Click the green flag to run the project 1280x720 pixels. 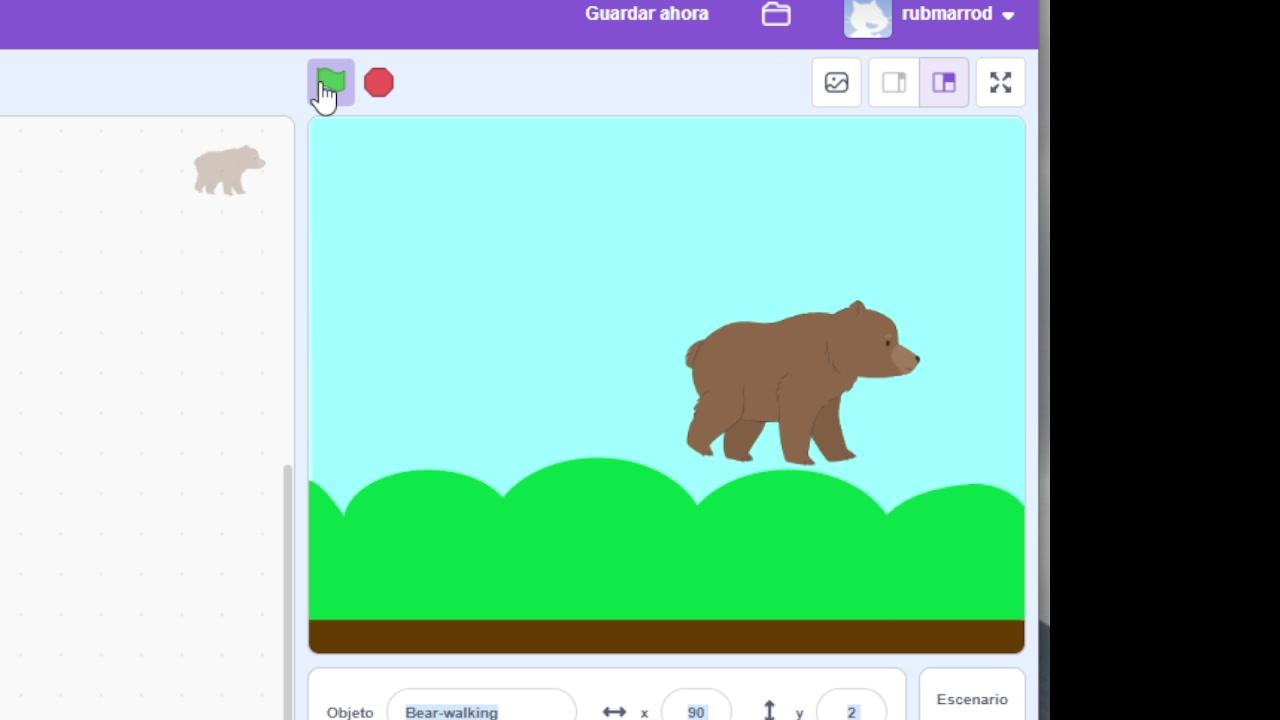[331, 82]
